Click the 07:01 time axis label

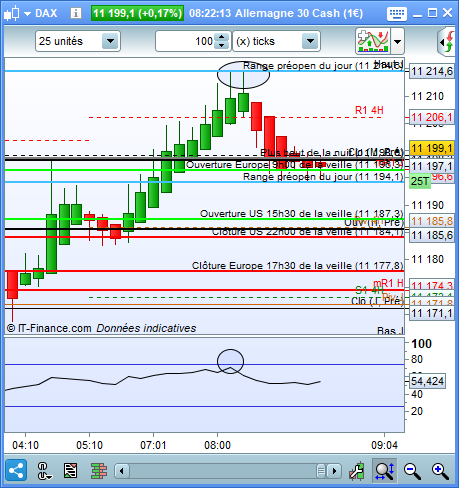153,445
